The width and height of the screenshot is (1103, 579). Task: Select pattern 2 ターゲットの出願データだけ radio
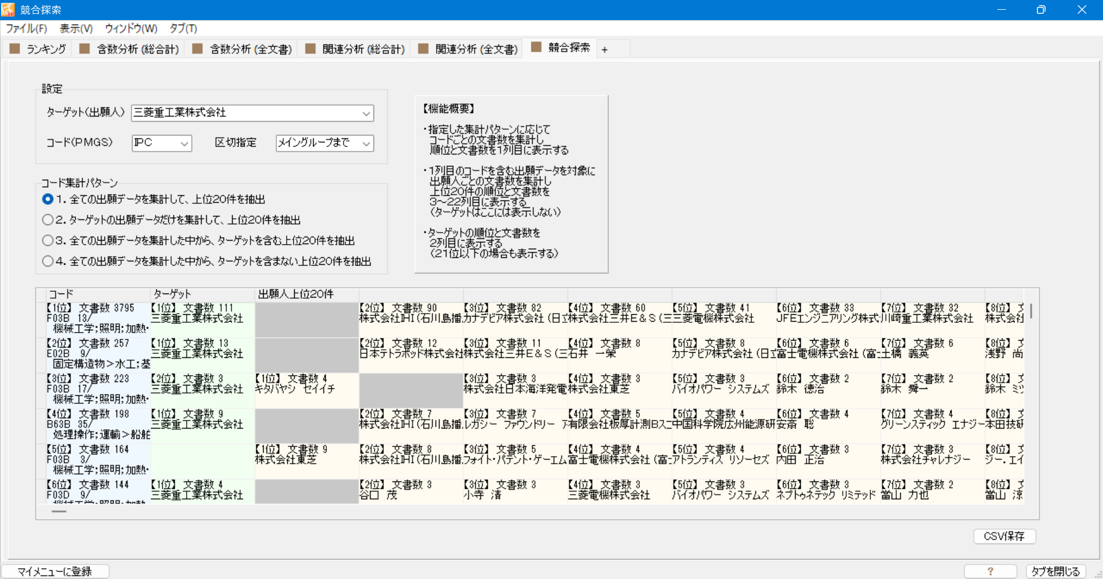pyautogui.click(x=48, y=219)
